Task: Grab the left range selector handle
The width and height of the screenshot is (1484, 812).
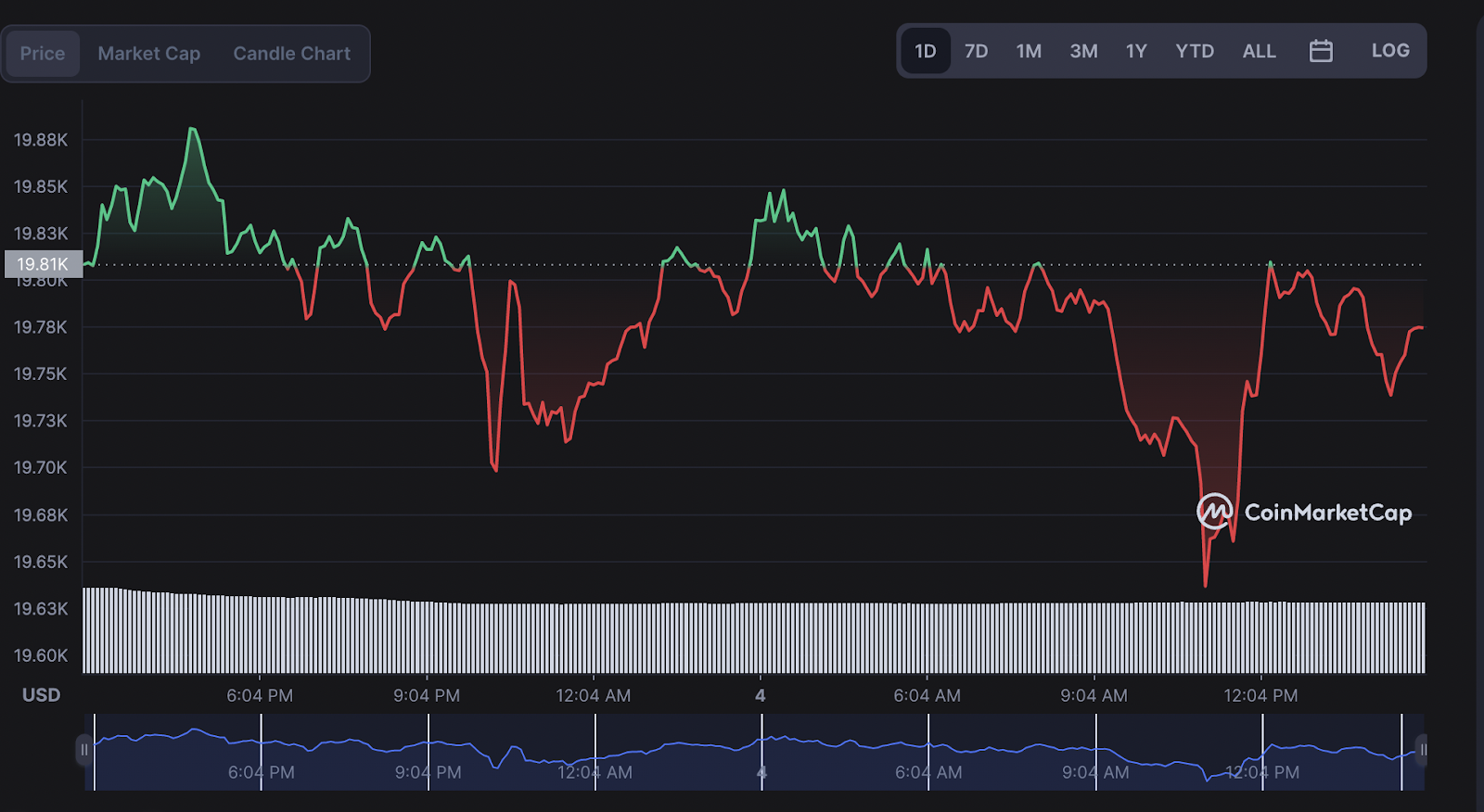Action: [x=84, y=751]
